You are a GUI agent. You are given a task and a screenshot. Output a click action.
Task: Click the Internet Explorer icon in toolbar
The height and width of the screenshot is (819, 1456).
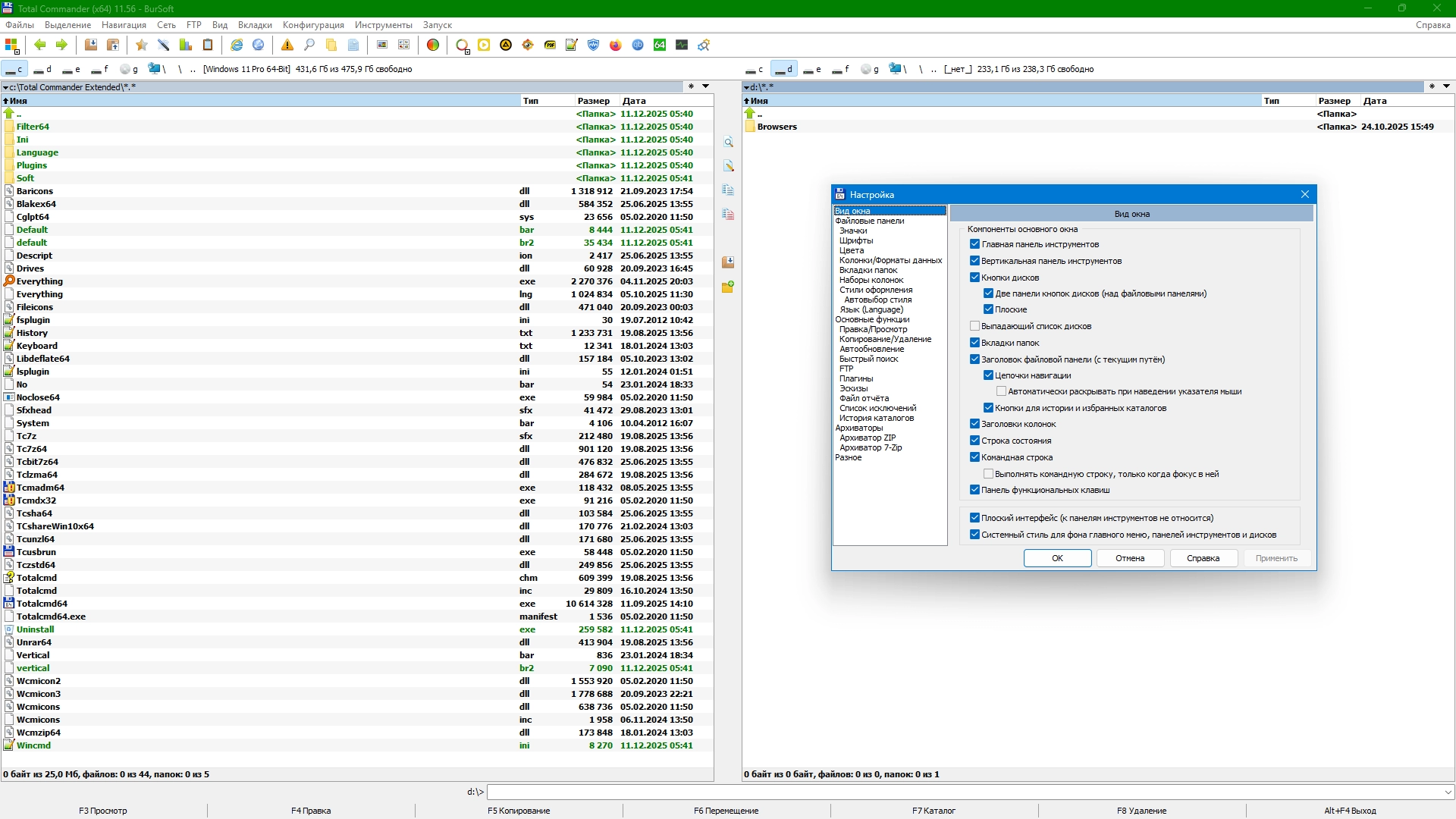[x=237, y=45]
